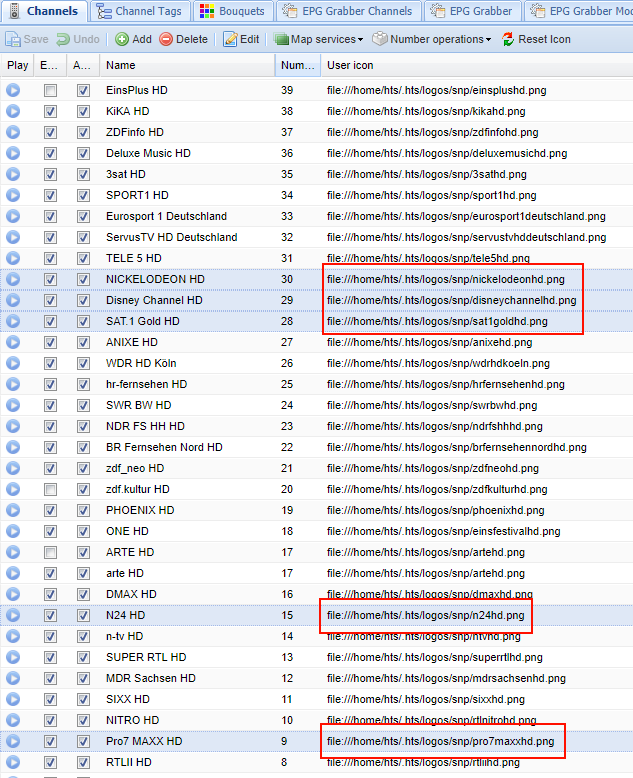Play the SPORT1 HD channel
This screenshot has height=778, width=633.
click(13, 195)
